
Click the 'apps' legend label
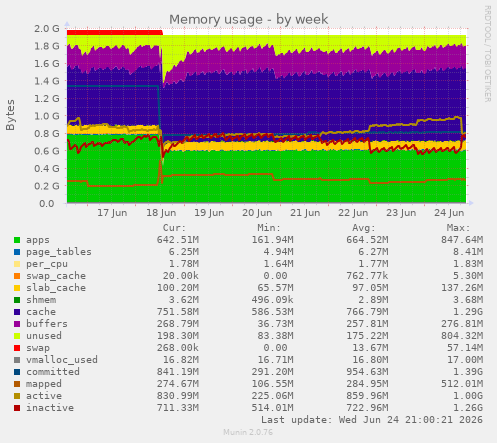click(x=38, y=240)
